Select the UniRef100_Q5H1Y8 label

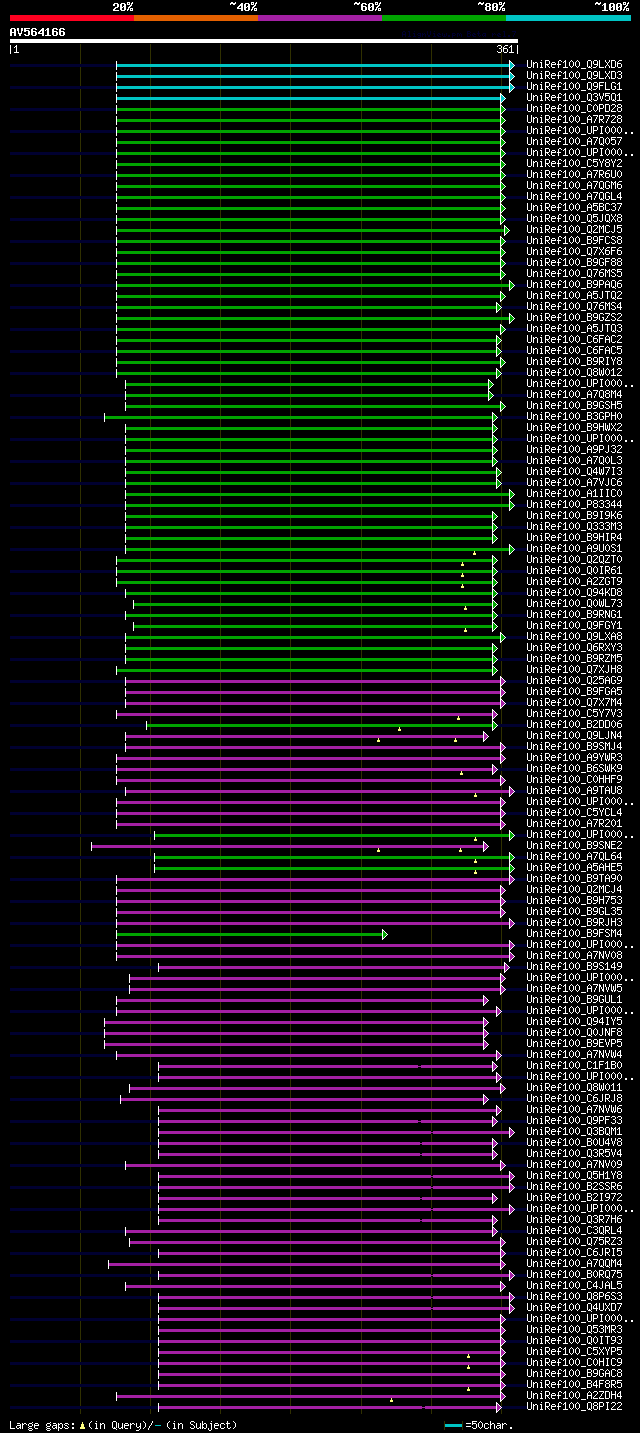[x=574, y=1176]
